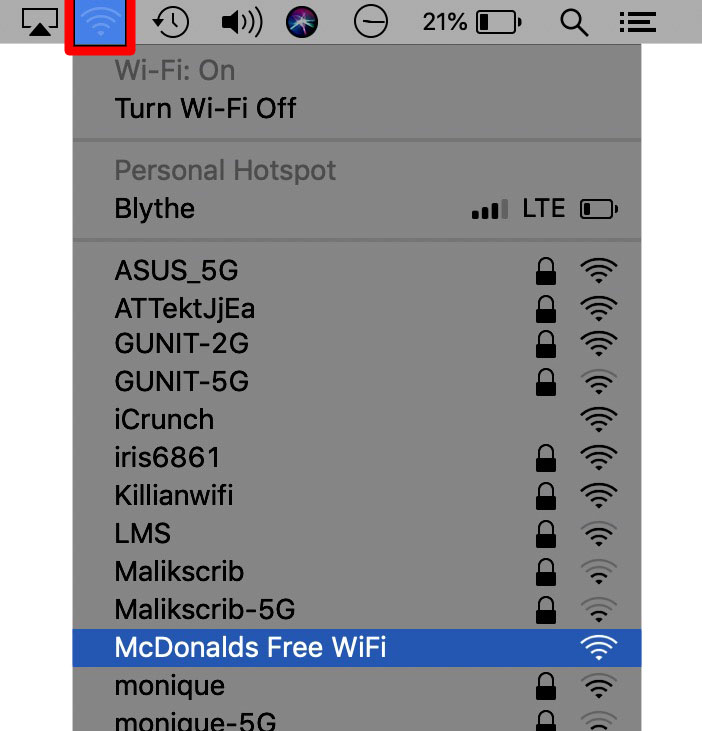Join the iris6861 network
The height and width of the screenshot is (731, 702).
357,457
